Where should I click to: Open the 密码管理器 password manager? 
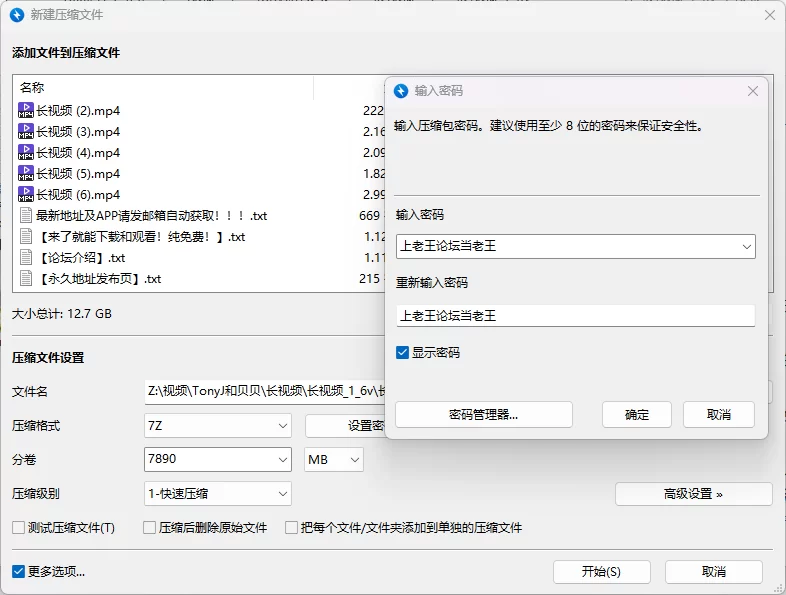click(484, 415)
